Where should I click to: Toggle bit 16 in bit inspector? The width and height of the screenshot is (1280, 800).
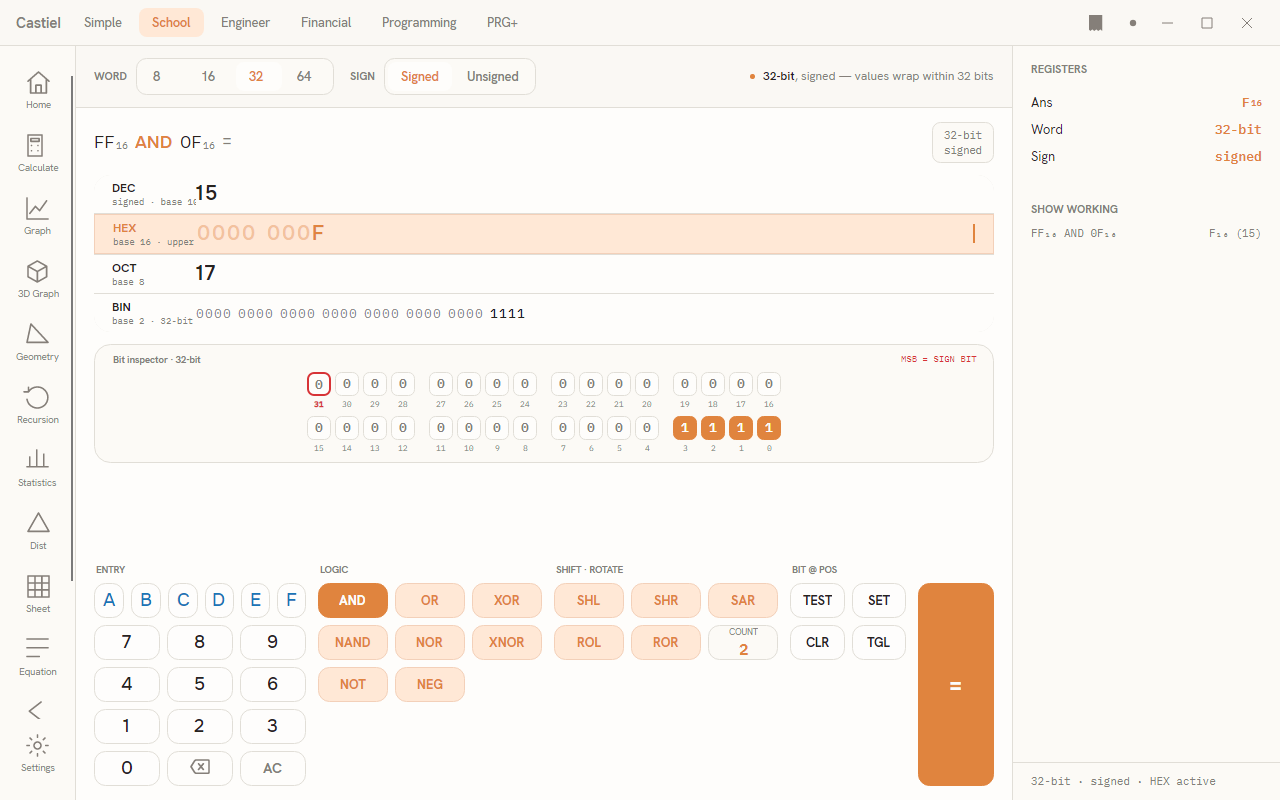769,384
